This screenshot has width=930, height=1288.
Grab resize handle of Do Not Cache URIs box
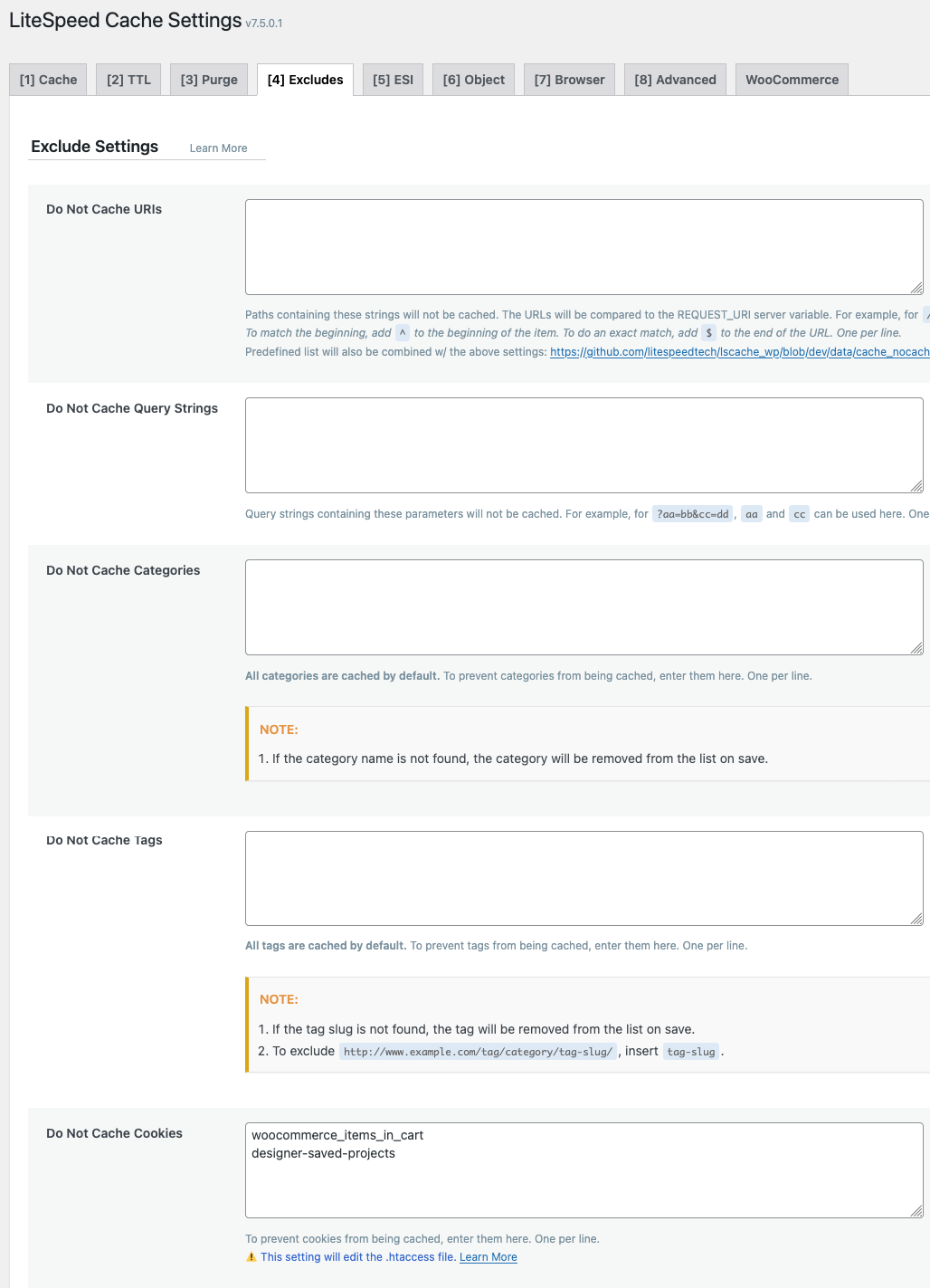click(916, 288)
